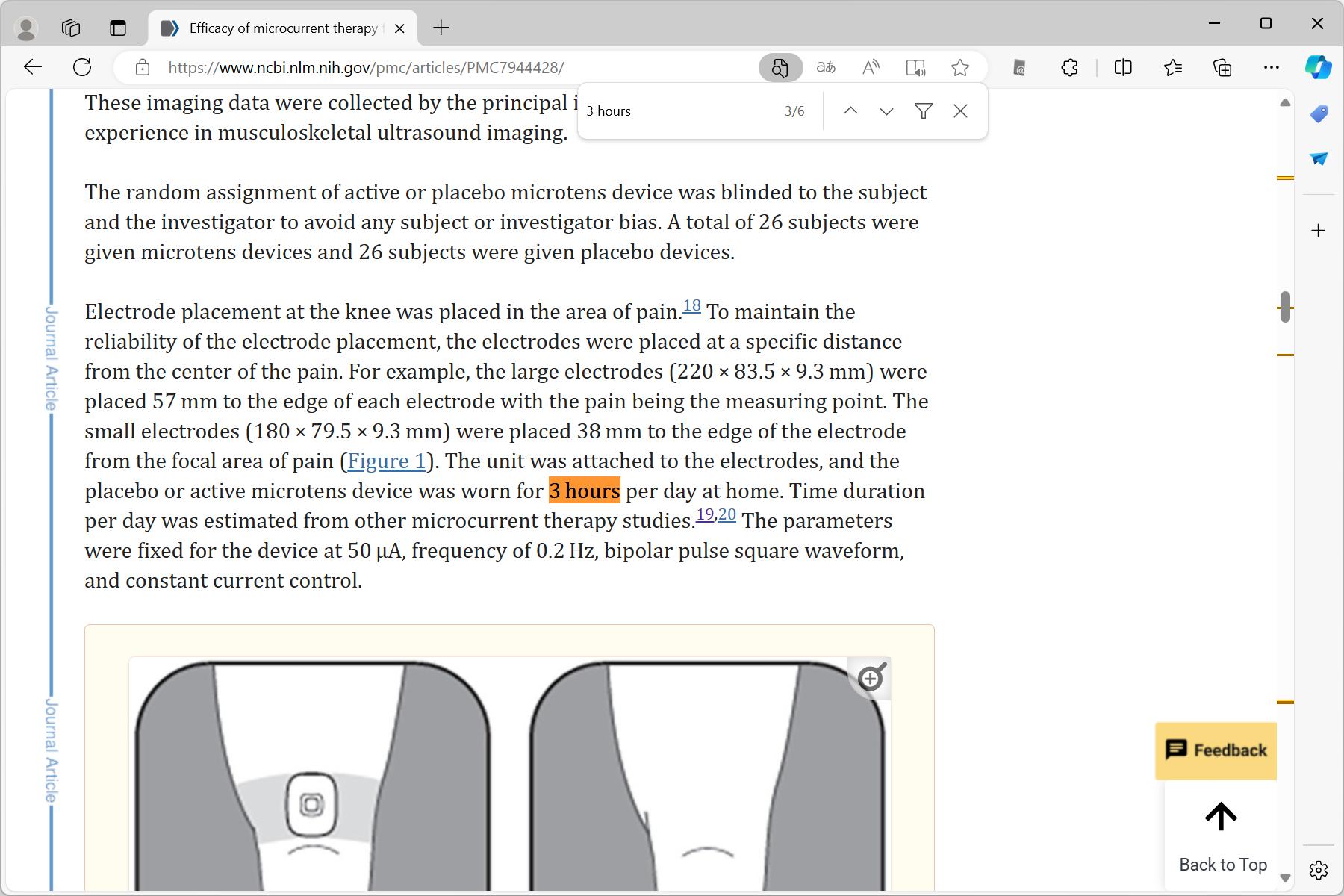Toggle the find on page icon

[780, 68]
